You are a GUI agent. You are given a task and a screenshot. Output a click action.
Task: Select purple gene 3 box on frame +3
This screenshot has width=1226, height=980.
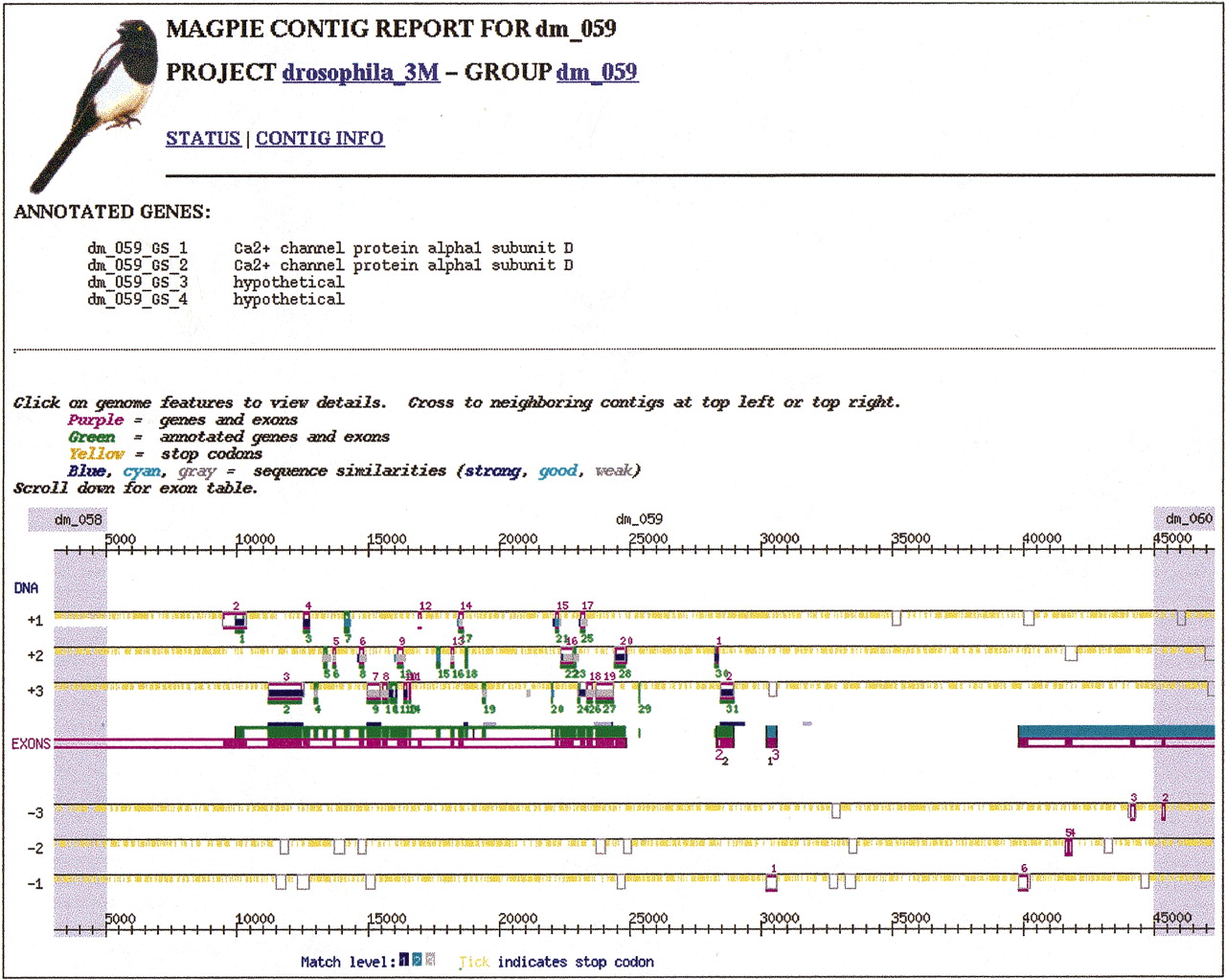285,691
